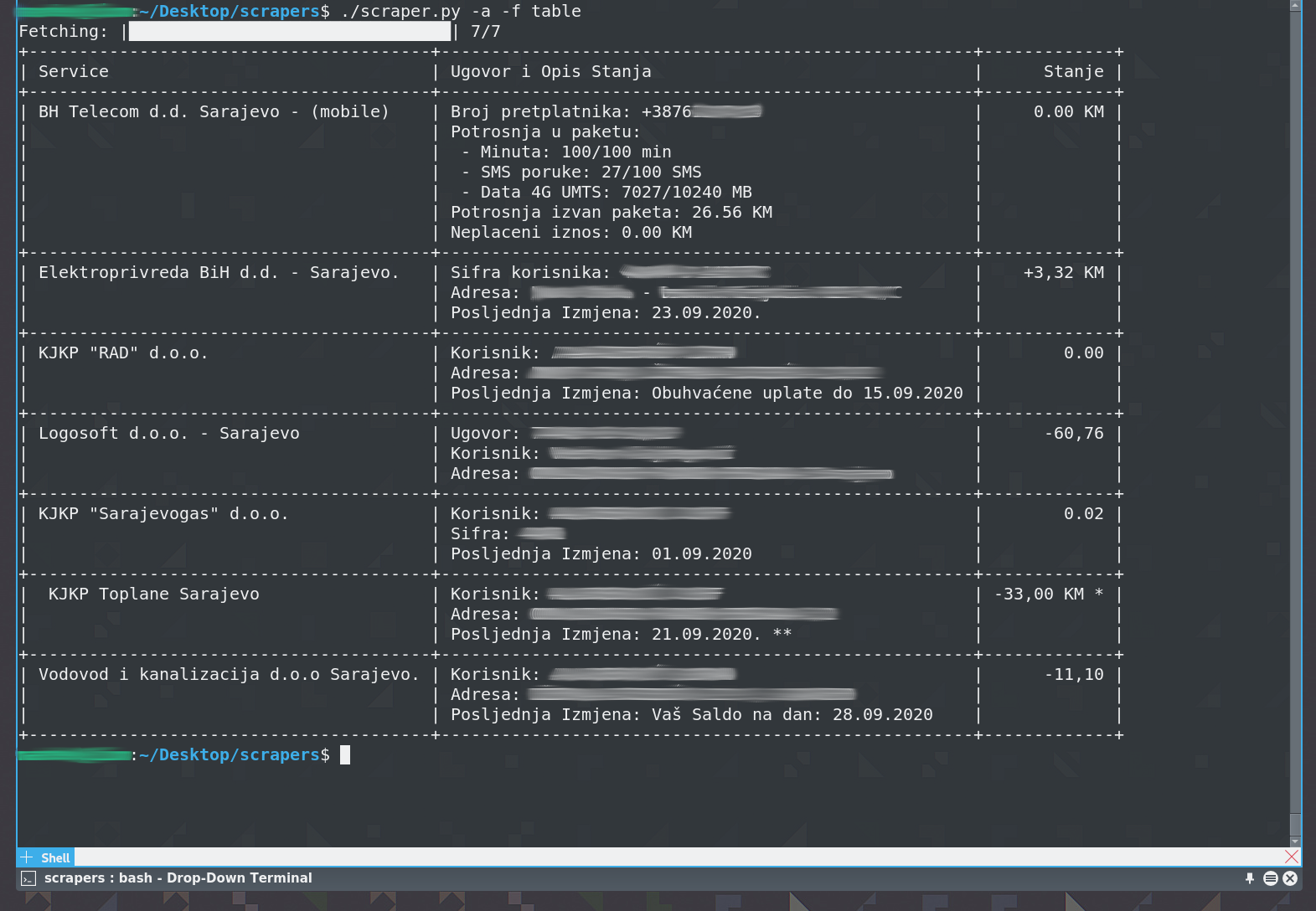The image size is (1316, 911).
Task: Click the 'Service' column header
Action: point(74,72)
